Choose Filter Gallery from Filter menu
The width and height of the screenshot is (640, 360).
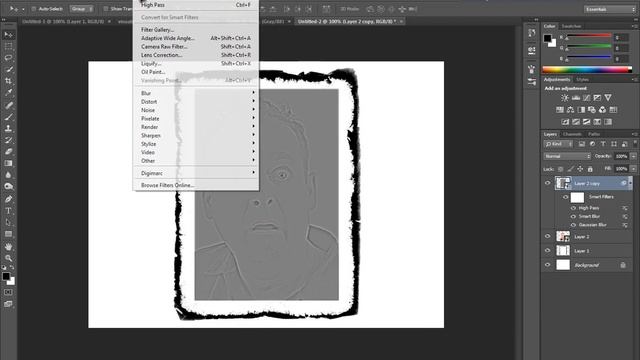tap(158, 30)
